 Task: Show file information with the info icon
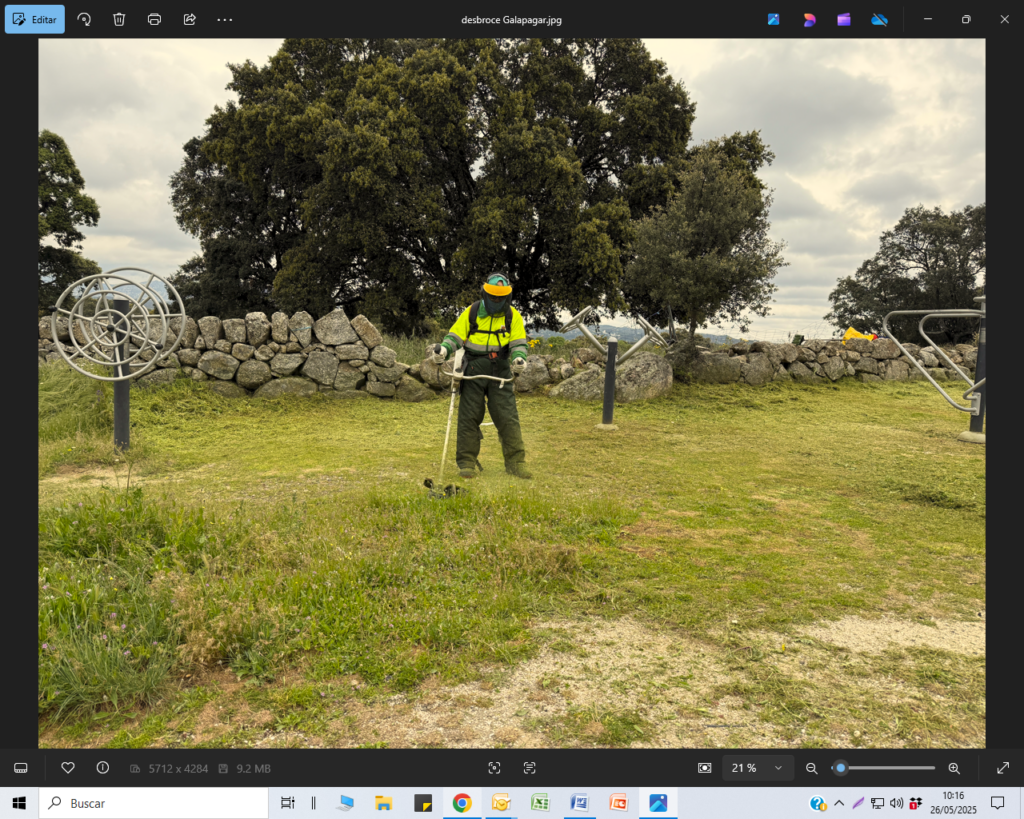point(103,768)
